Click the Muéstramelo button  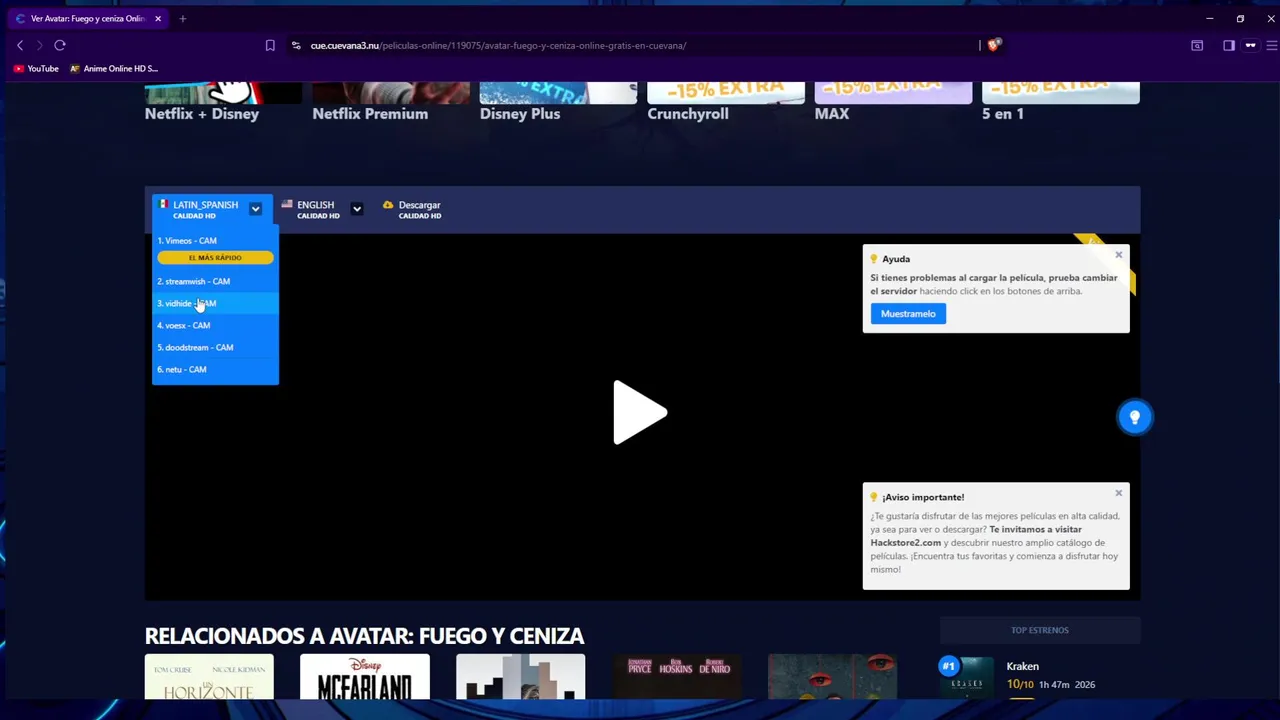(x=908, y=314)
